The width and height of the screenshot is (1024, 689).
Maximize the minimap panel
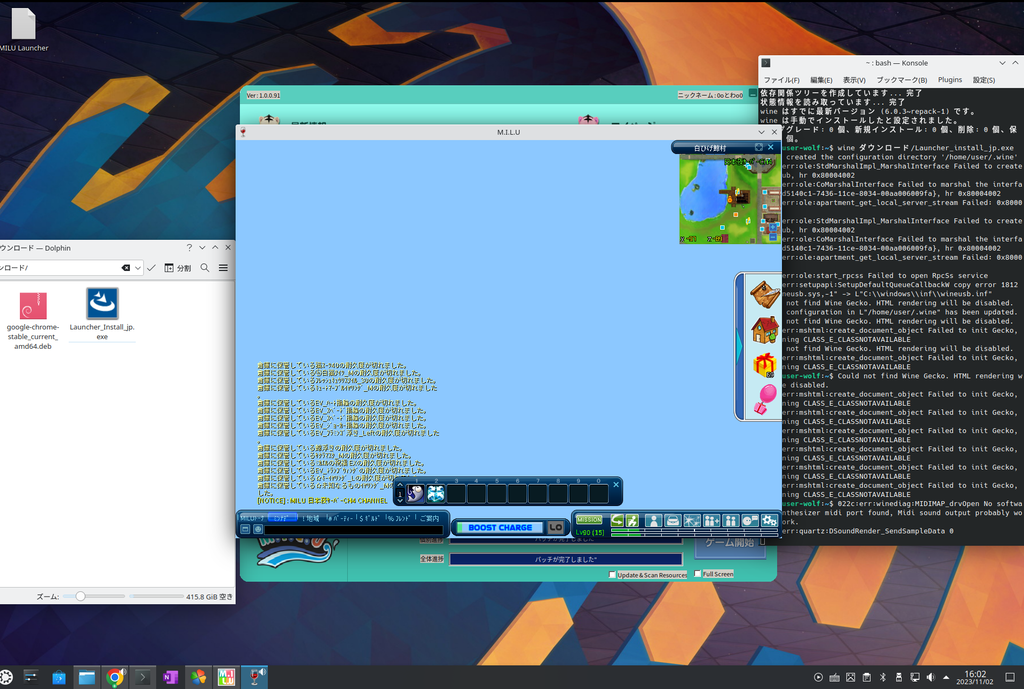[x=759, y=148]
